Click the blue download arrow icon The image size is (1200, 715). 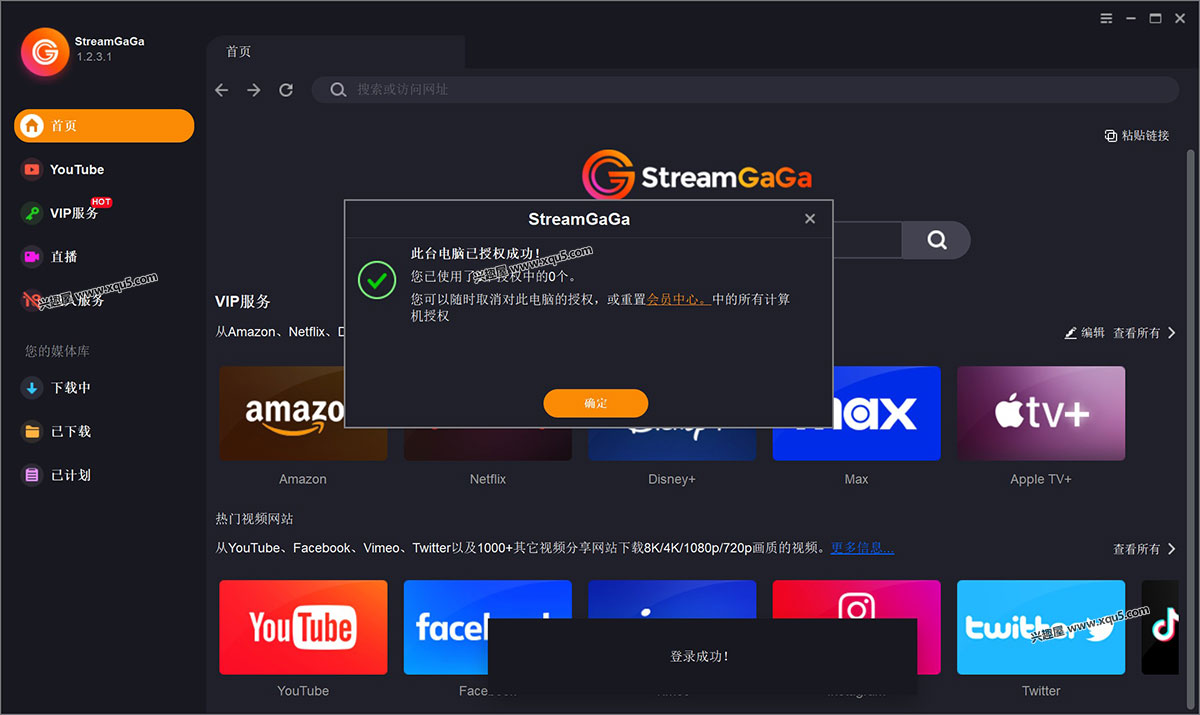[x=32, y=388]
